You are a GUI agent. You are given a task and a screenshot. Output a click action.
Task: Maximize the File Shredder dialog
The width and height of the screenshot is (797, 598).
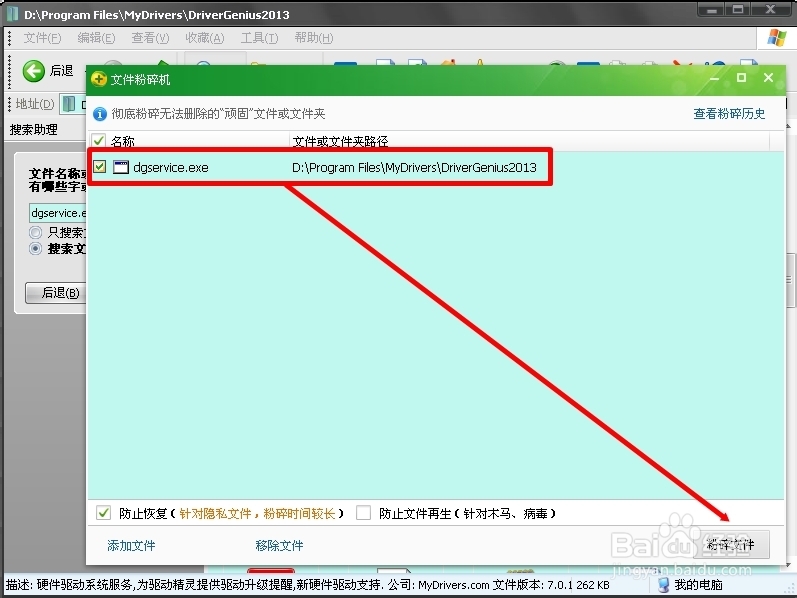tap(741, 78)
